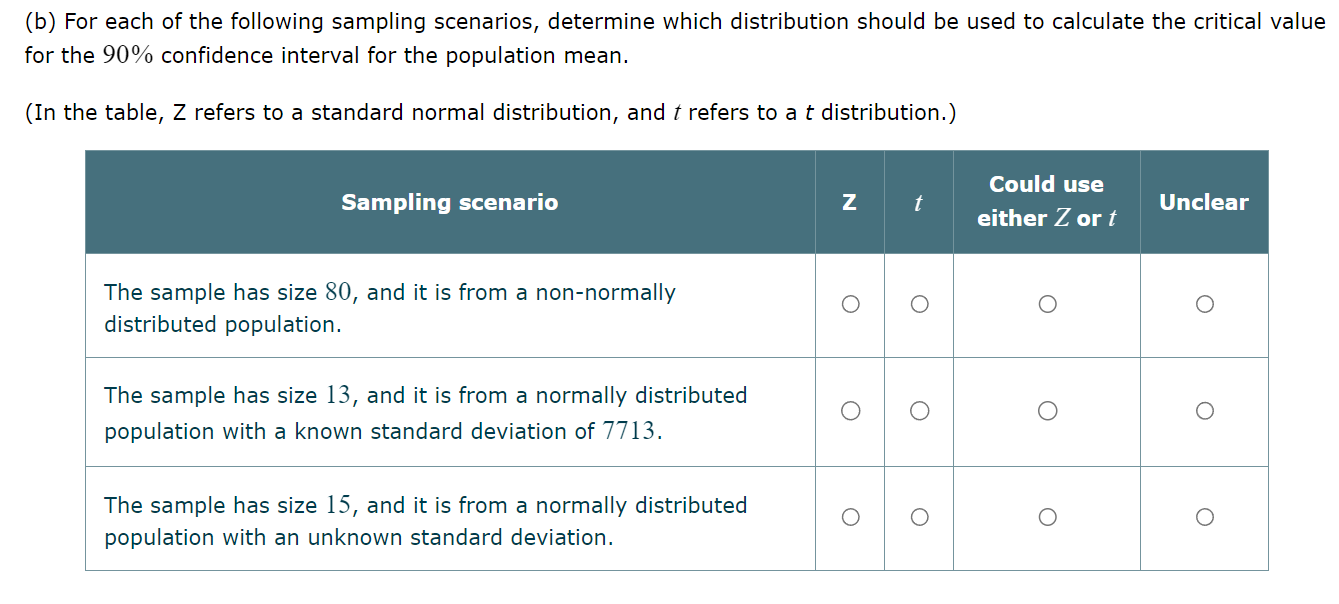The height and width of the screenshot is (604, 1339).
Task: Click the size 15 scenario description text
Action: pyautogui.click(x=425, y=520)
